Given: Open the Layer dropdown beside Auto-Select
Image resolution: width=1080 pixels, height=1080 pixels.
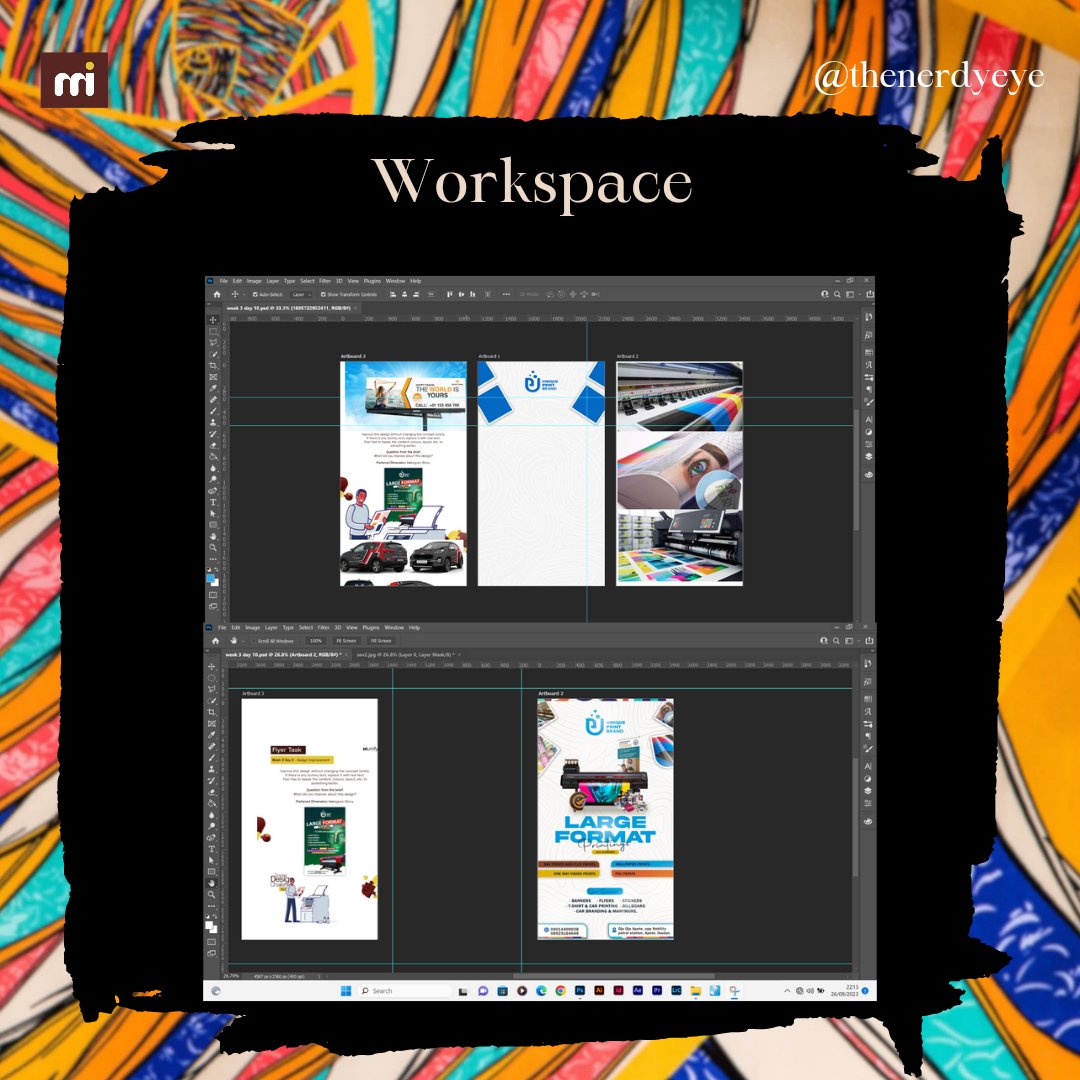Looking at the screenshot, I should [300, 294].
